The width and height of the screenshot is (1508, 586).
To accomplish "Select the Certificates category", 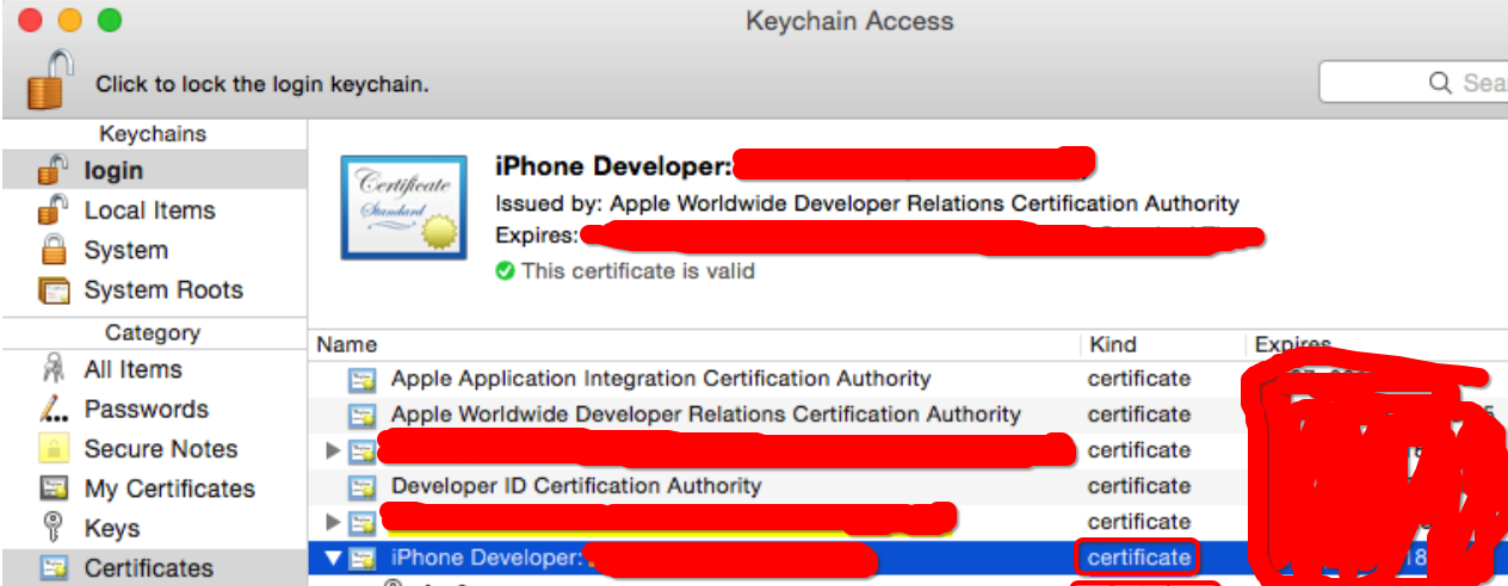I will [148, 568].
